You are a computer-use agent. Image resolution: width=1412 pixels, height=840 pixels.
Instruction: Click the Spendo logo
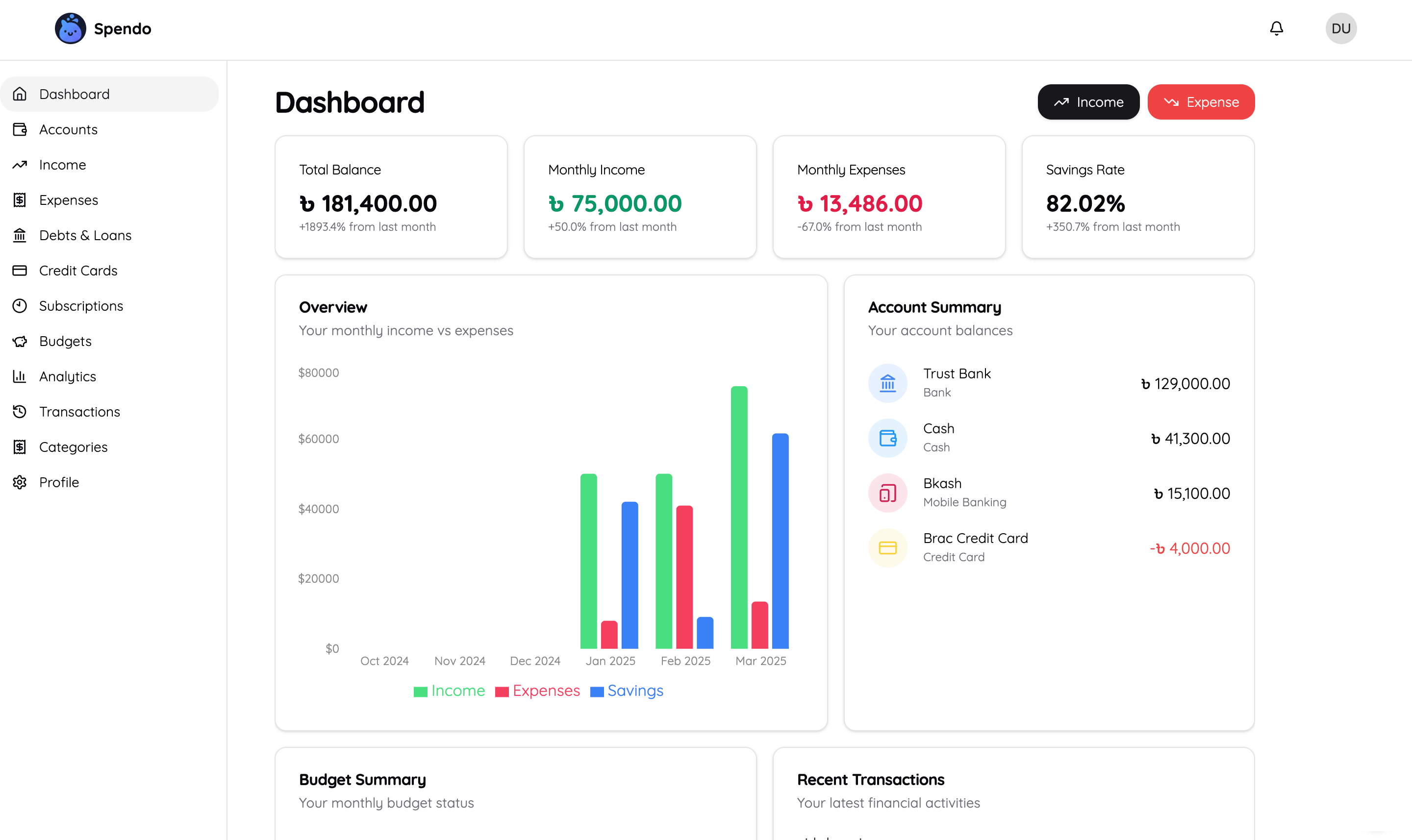(x=102, y=28)
